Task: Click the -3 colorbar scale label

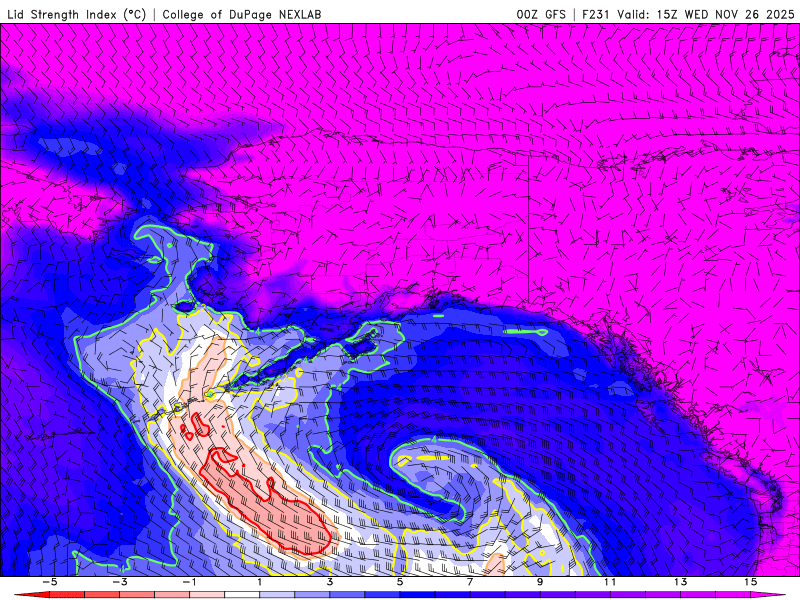Action: point(119,582)
